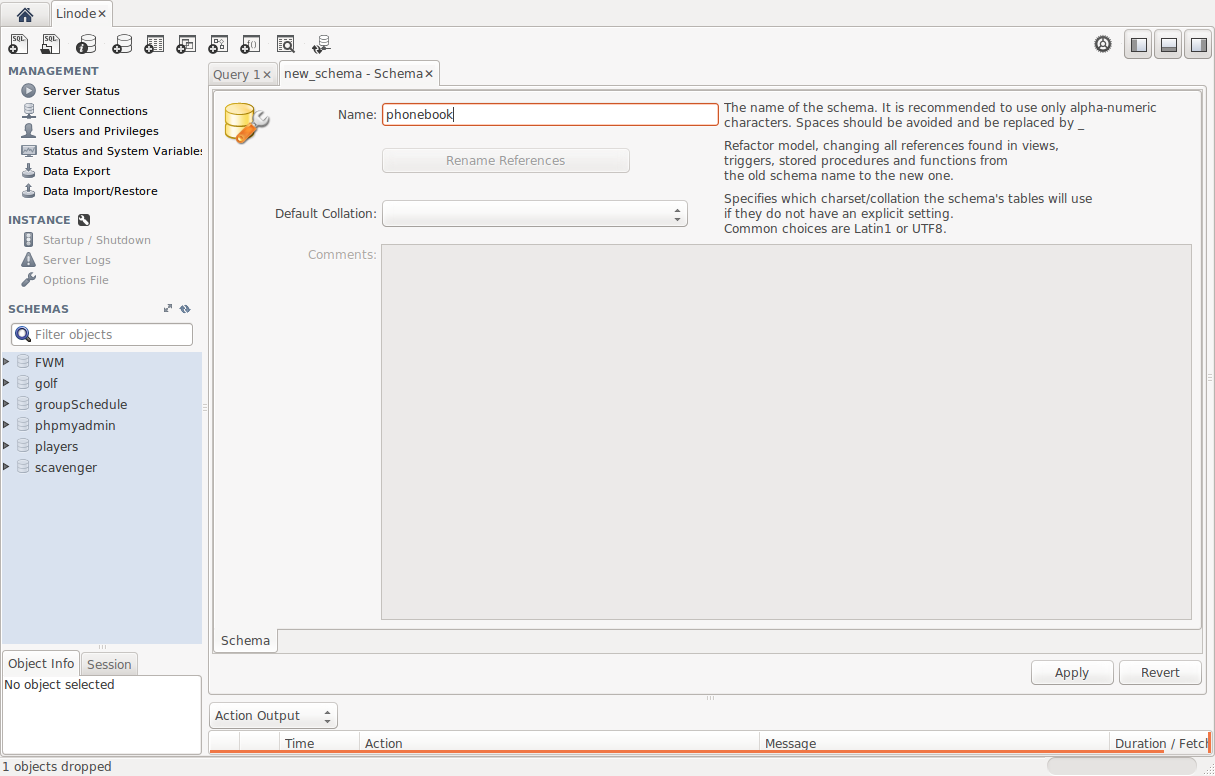Open the Action Output dropdown

273,716
